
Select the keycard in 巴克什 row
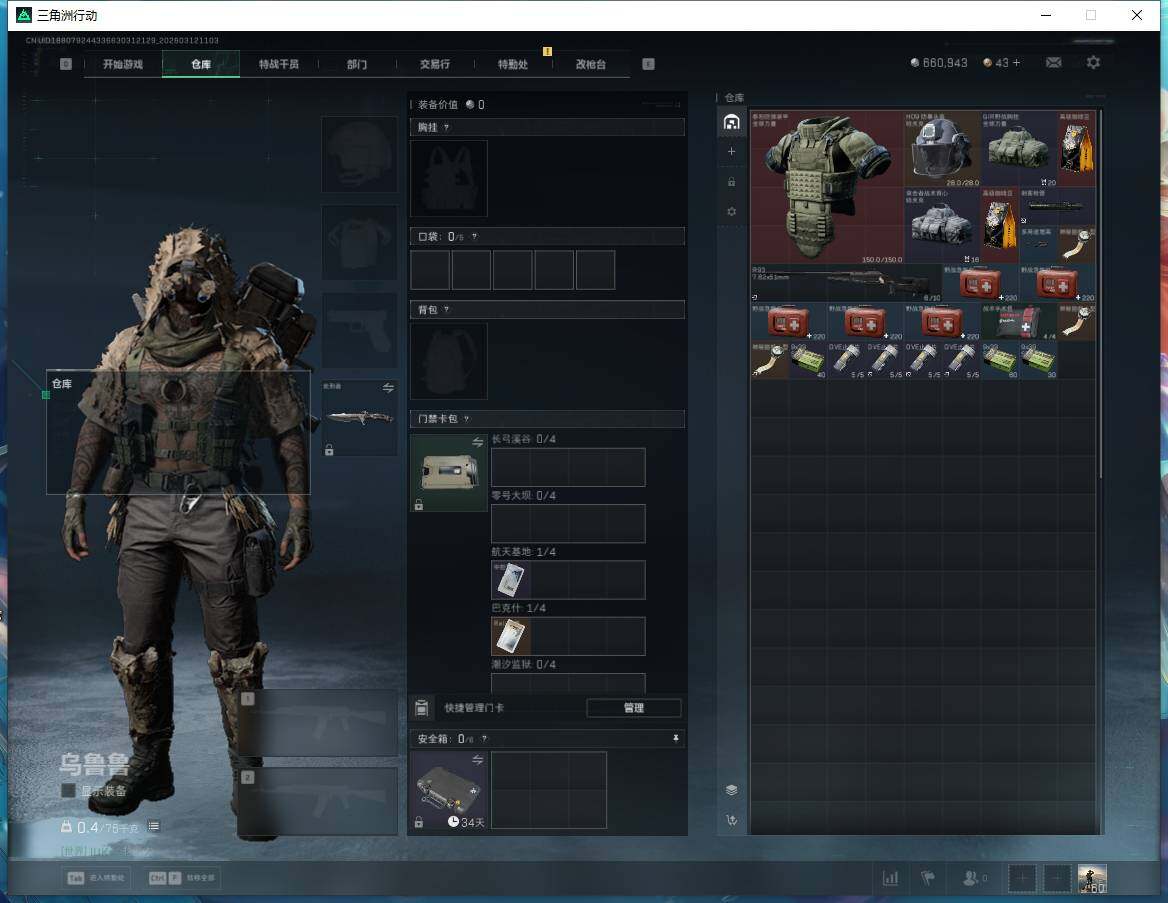(511, 636)
